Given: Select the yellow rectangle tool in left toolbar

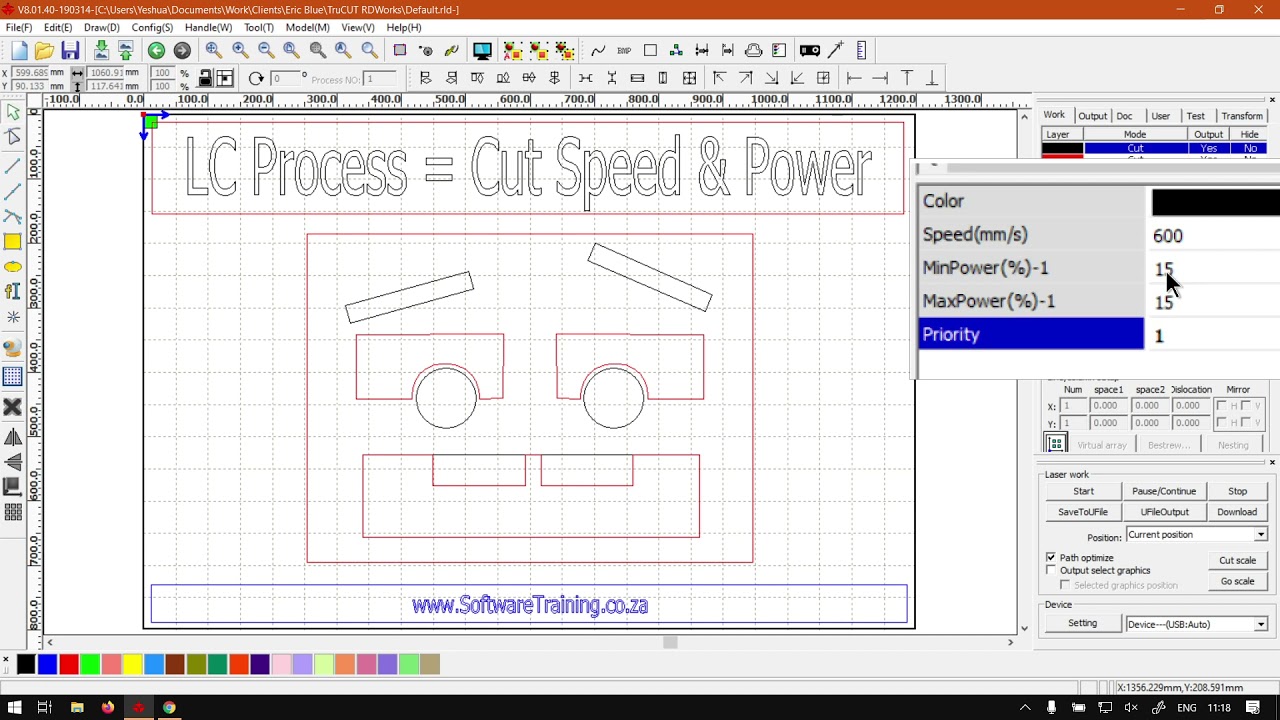Looking at the screenshot, I should point(13,241).
